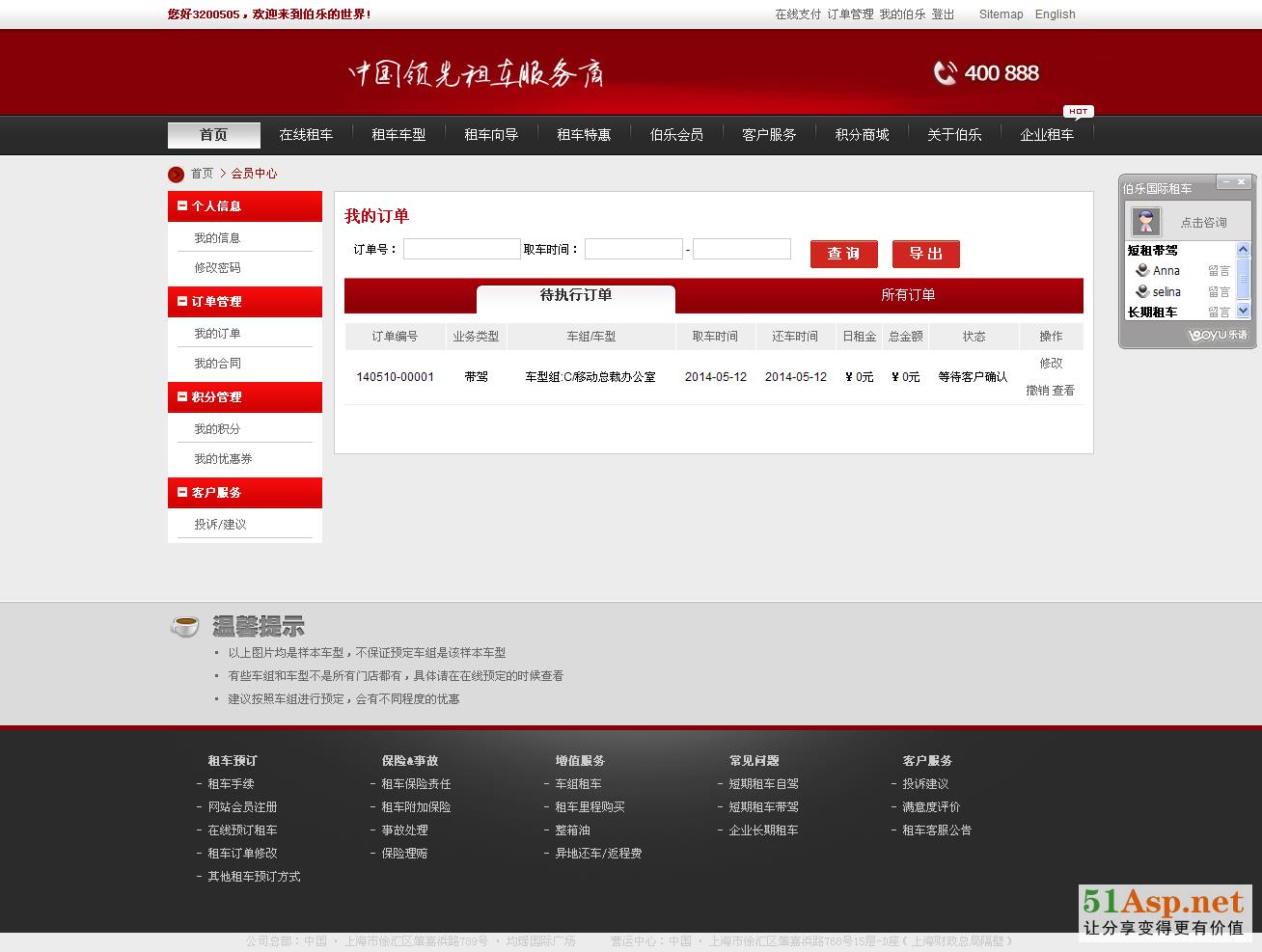Collapse the 积分管理 sidebar section
The image size is (1262, 952).
pyautogui.click(x=181, y=396)
